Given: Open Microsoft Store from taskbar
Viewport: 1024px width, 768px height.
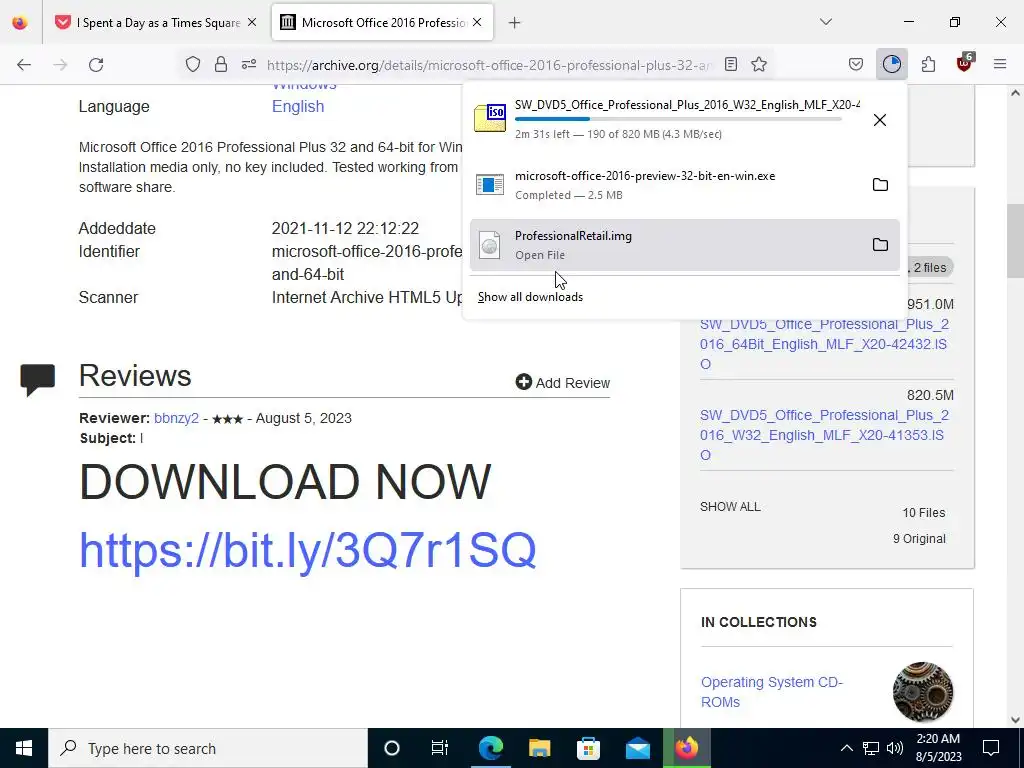Looking at the screenshot, I should [588, 748].
